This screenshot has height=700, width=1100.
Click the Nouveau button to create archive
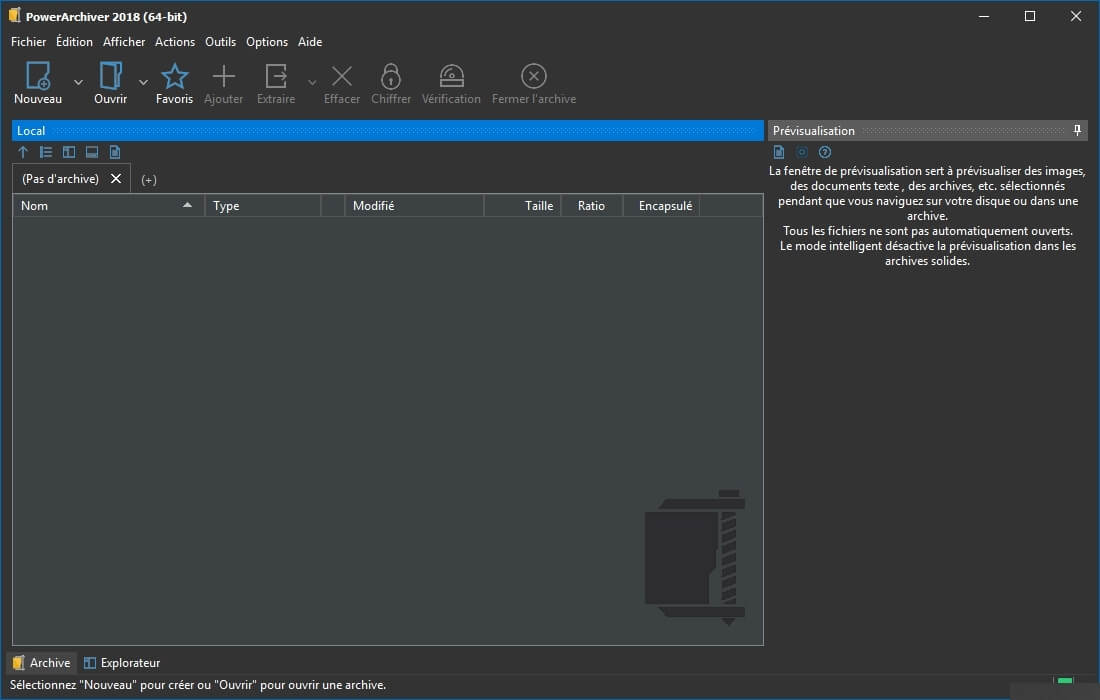(x=37, y=75)
